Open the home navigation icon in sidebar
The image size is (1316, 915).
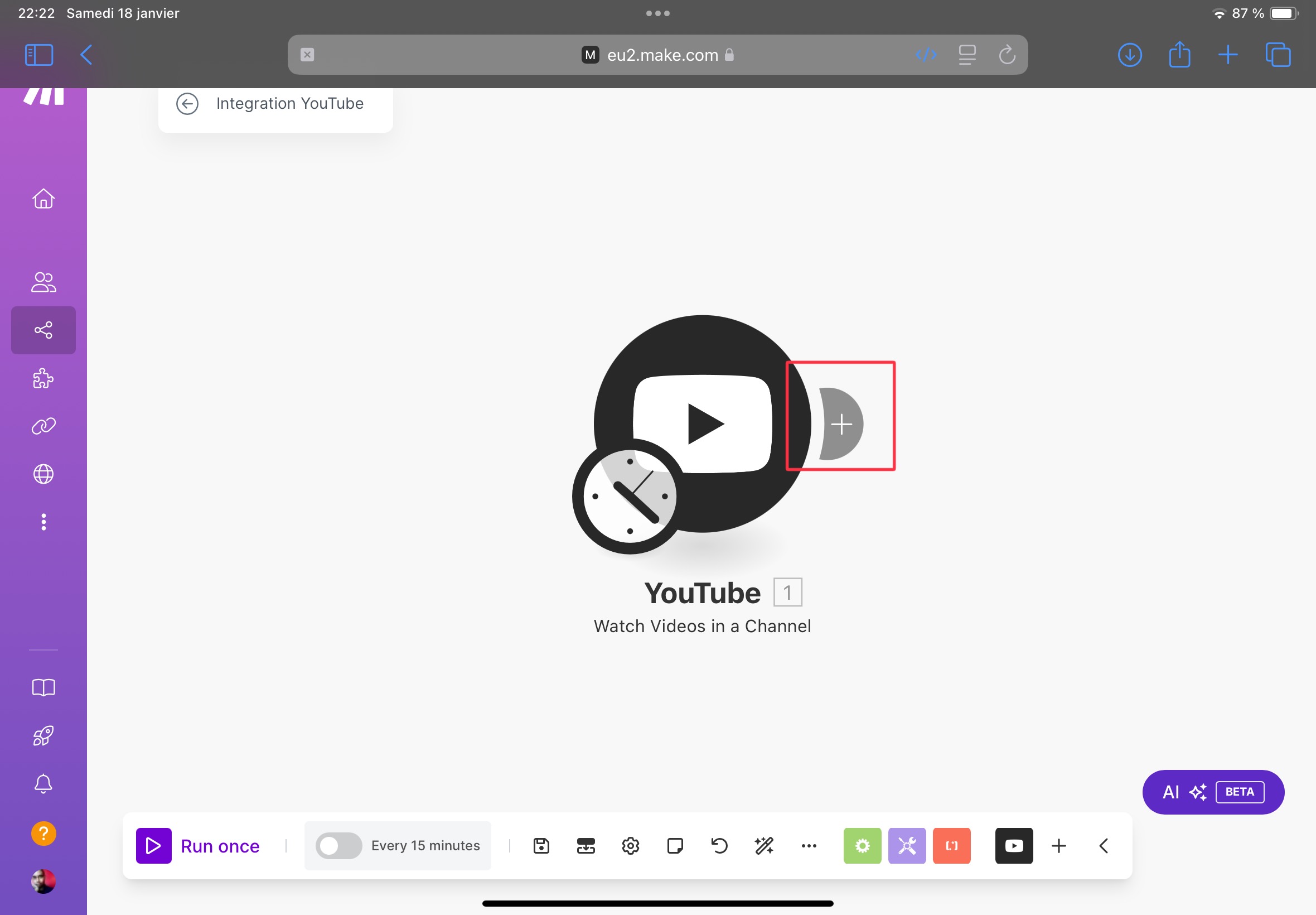pos(44,199)
